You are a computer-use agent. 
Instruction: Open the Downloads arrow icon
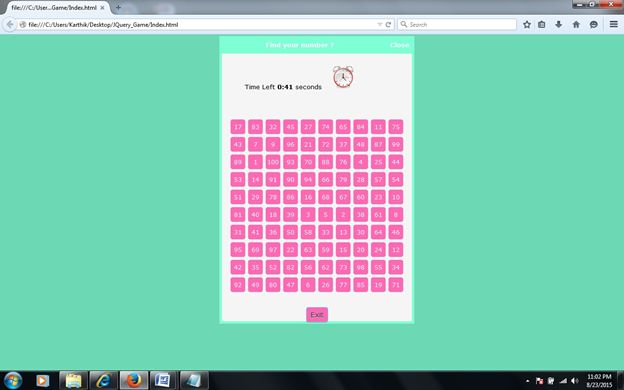pos(559,24)
